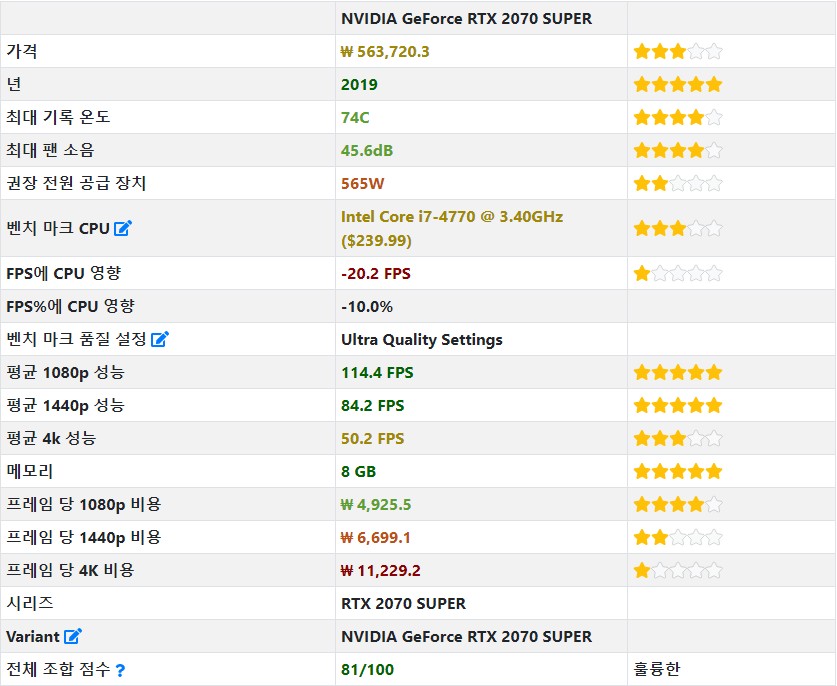Click star rating for 프레임 당 1440p 비용
Viewport: 837px width, 686px height.
tap(678, 537)
